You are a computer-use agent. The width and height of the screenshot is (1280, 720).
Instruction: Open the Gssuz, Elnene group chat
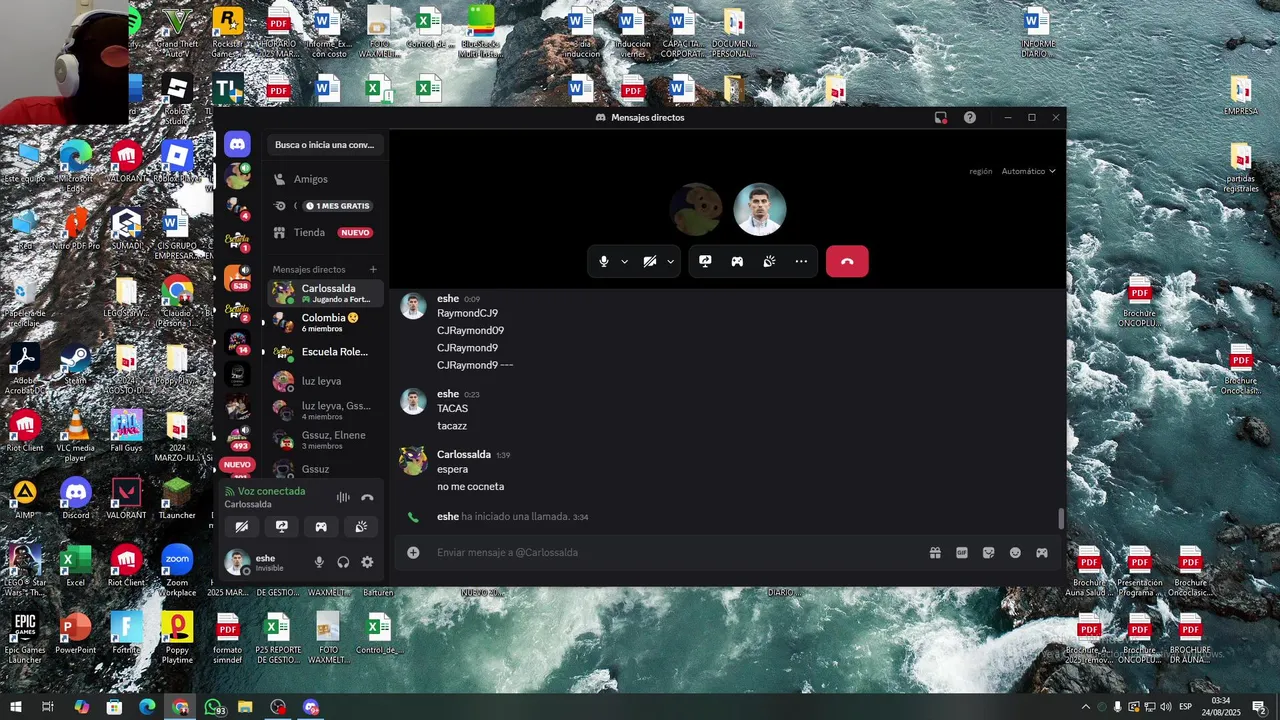click(x=326, y=440)
